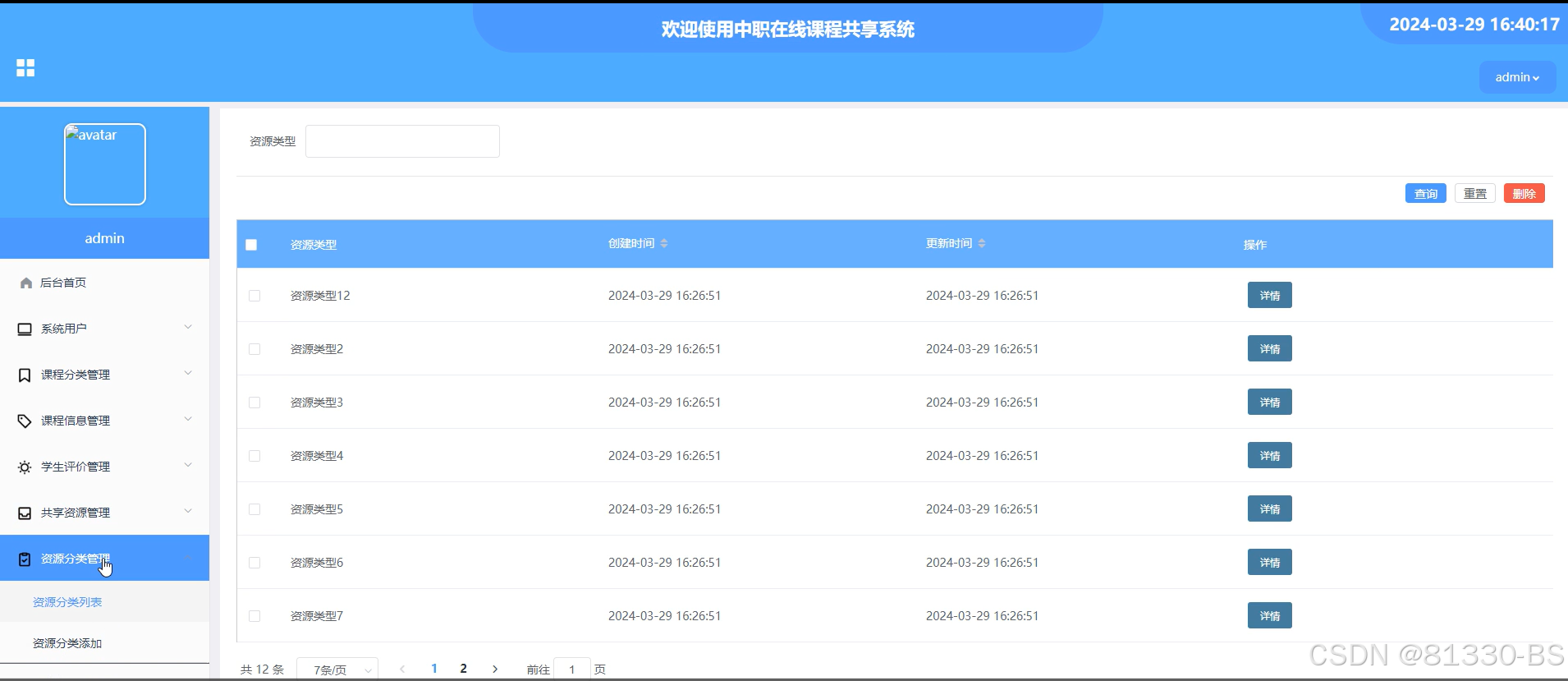Open 详情 for 资源类型7

pyautogui.click(x=1270, y=615)
